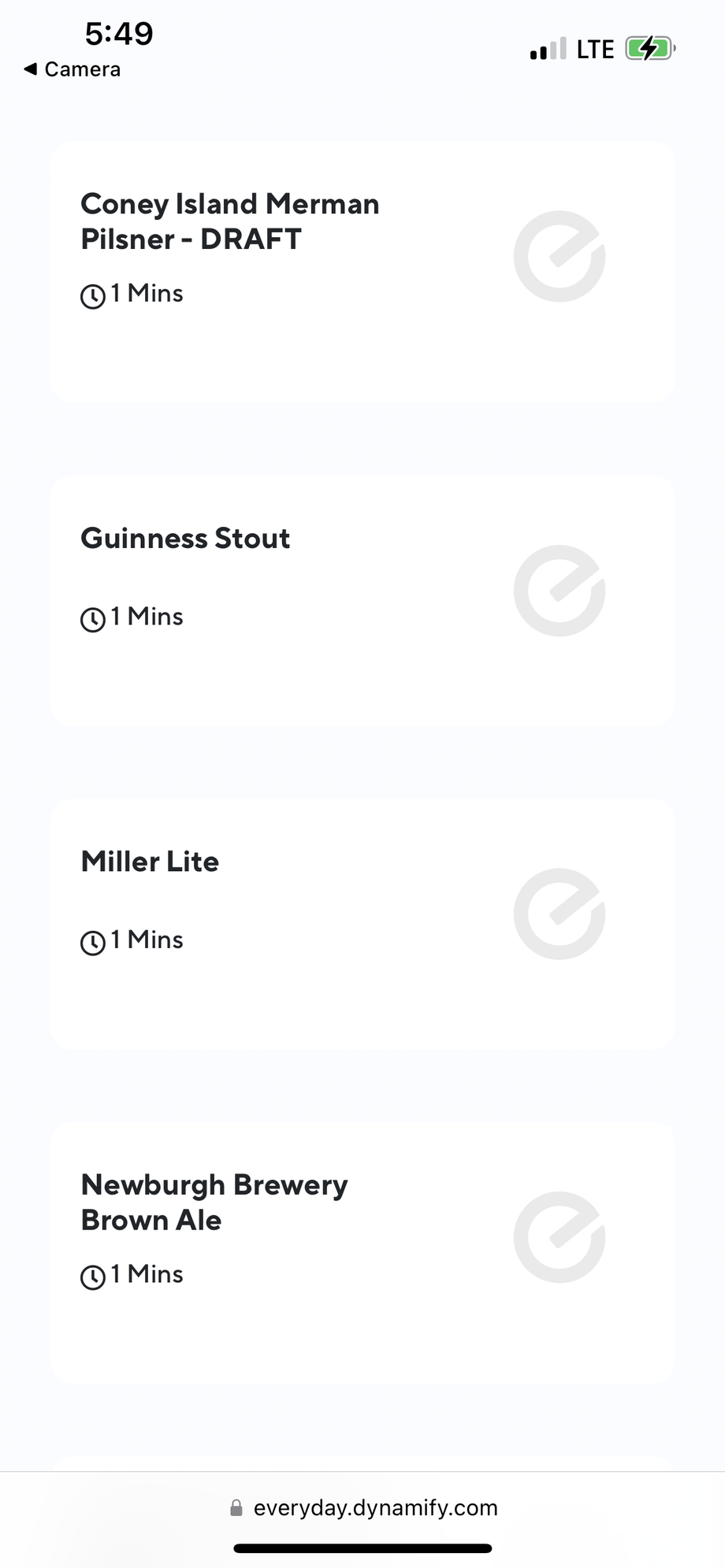Screen dimensions: 725x1568
Task: Open Coney Island Merman Pilsner - DRAFT item
Action: point(230,221)
